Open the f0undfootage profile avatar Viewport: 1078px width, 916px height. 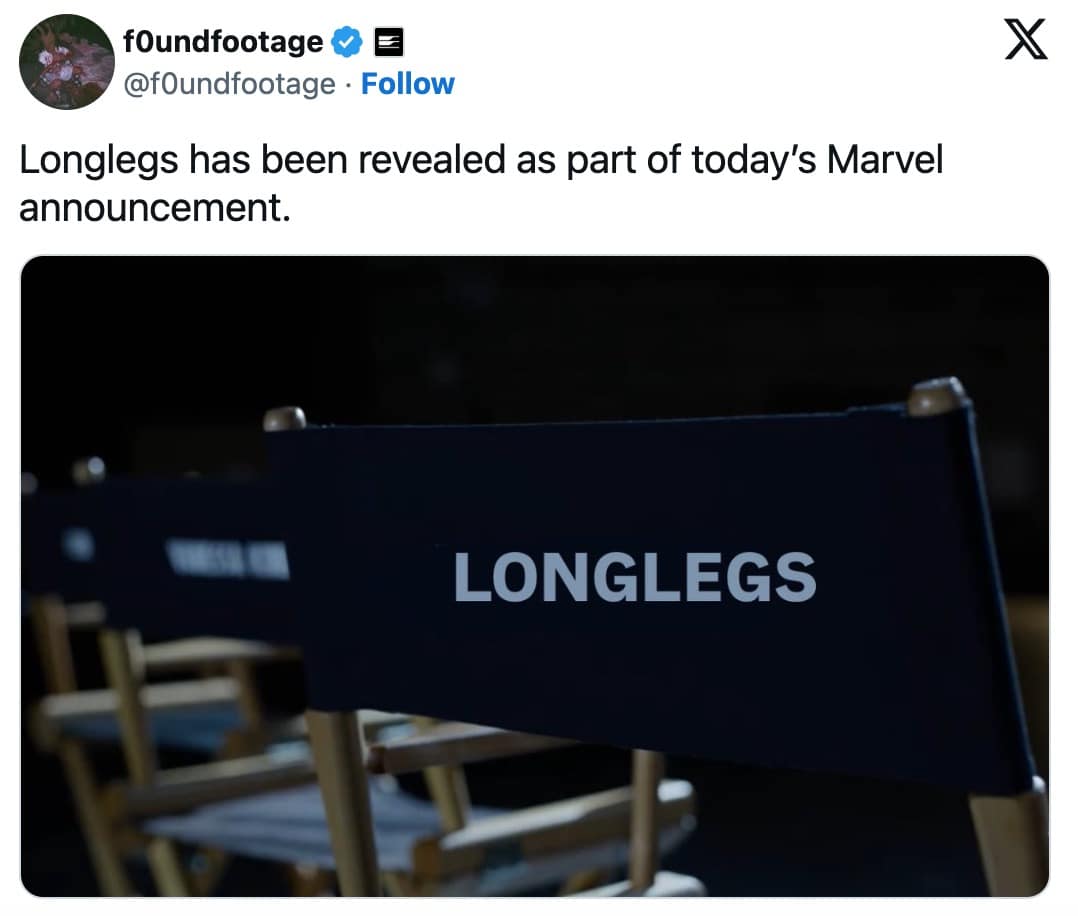pos(66,61)
